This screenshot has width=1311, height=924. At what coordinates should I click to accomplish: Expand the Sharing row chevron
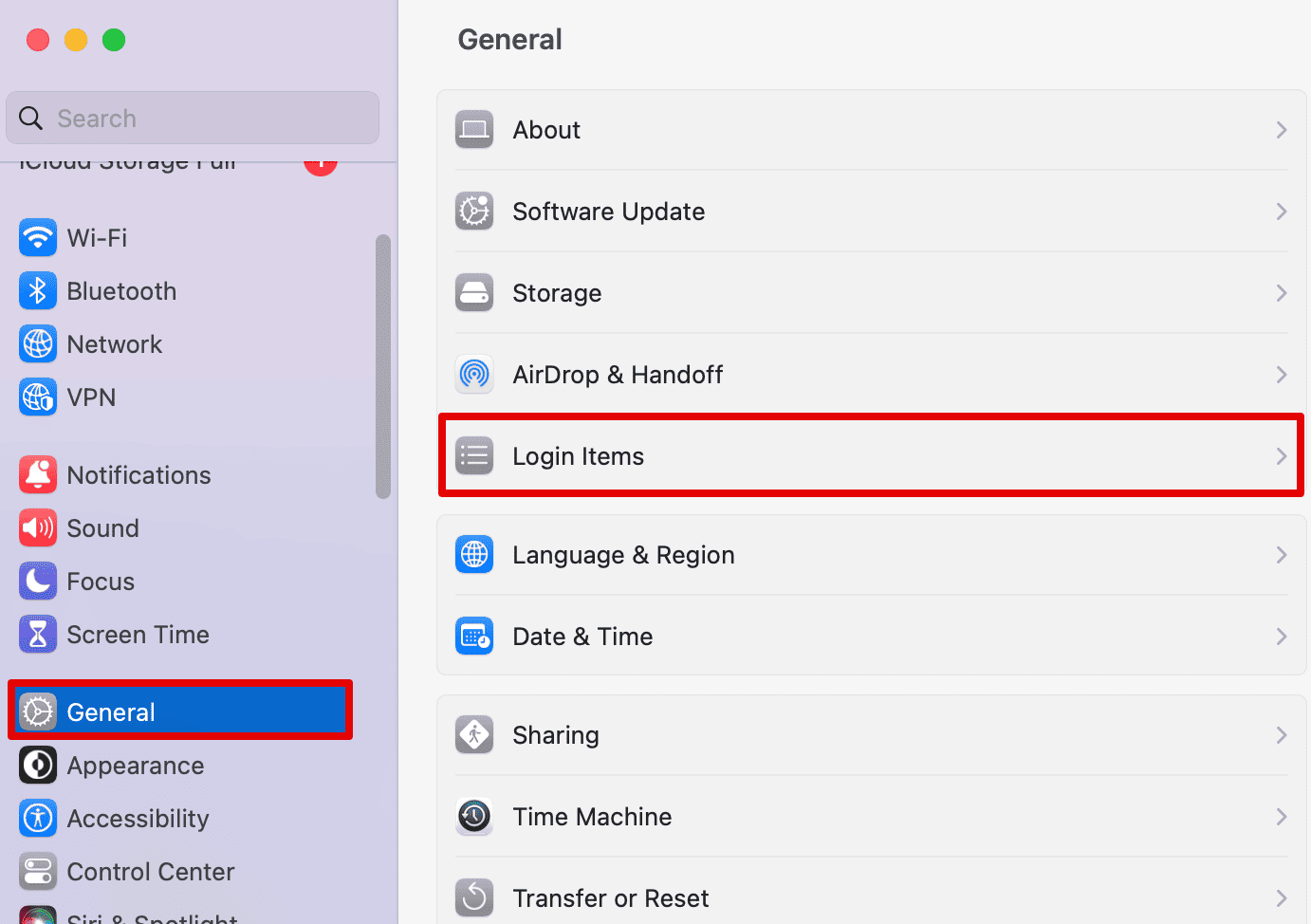point(1282,735)
